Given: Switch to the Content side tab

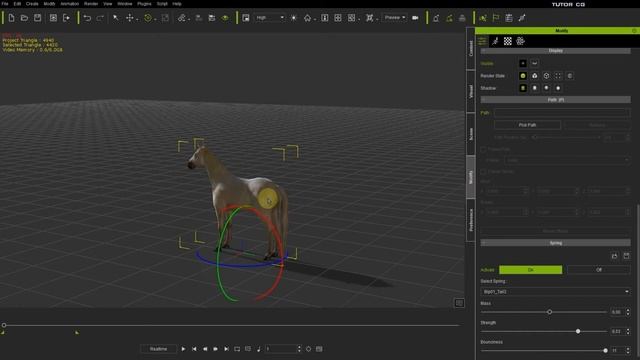Looking at the screenshot, I should [x=471, y=48].
